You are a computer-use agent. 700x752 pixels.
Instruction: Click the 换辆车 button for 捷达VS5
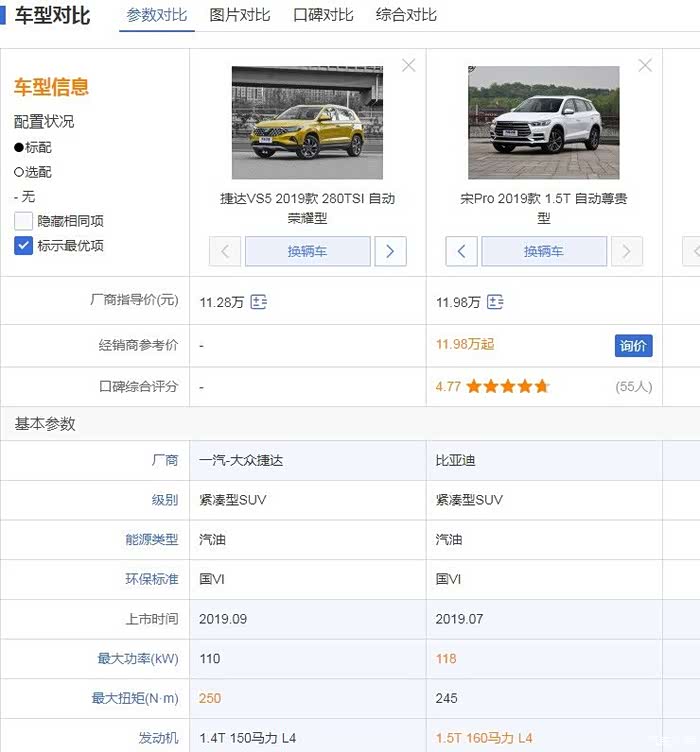click(307, 251)
